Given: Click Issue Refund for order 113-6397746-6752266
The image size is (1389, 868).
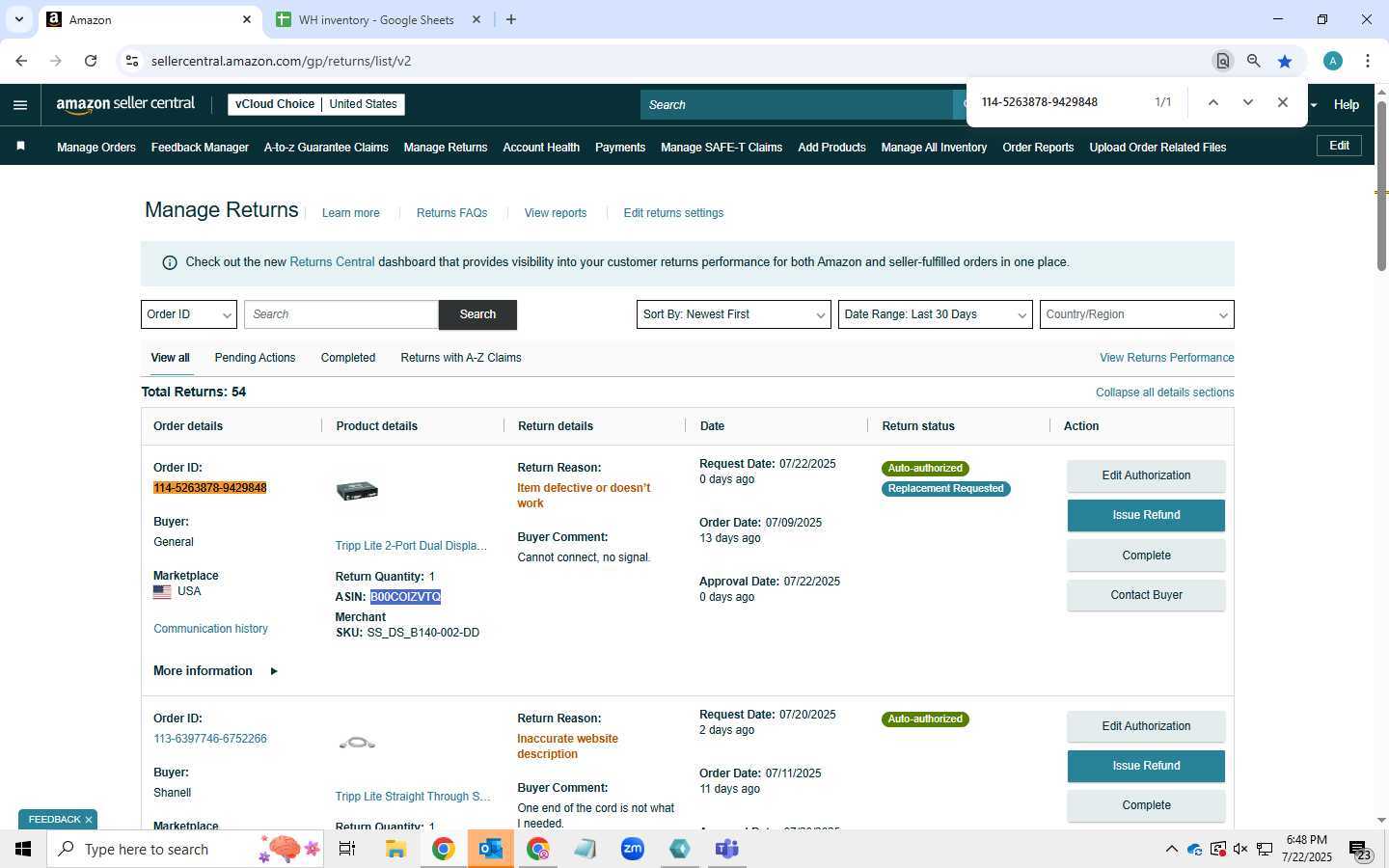Looking at the screenshot, I should [x=1146, y=766].
